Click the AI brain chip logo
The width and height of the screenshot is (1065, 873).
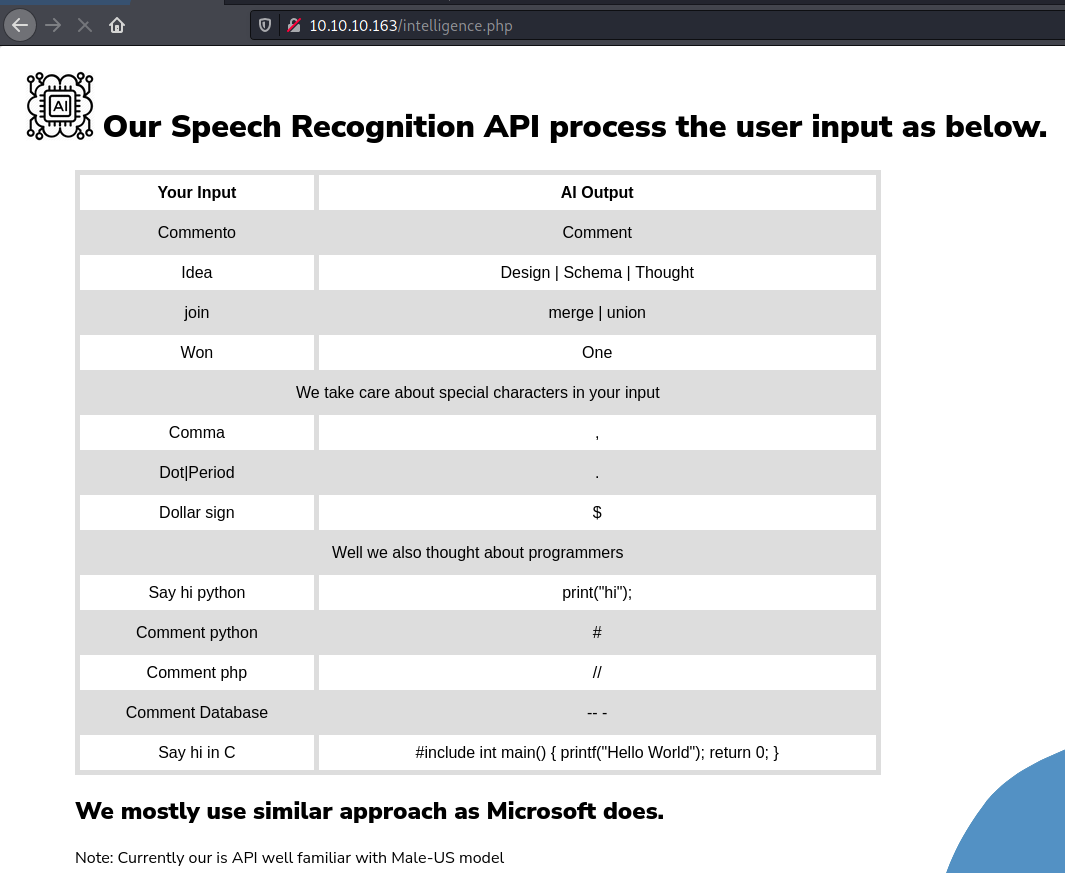60,106
